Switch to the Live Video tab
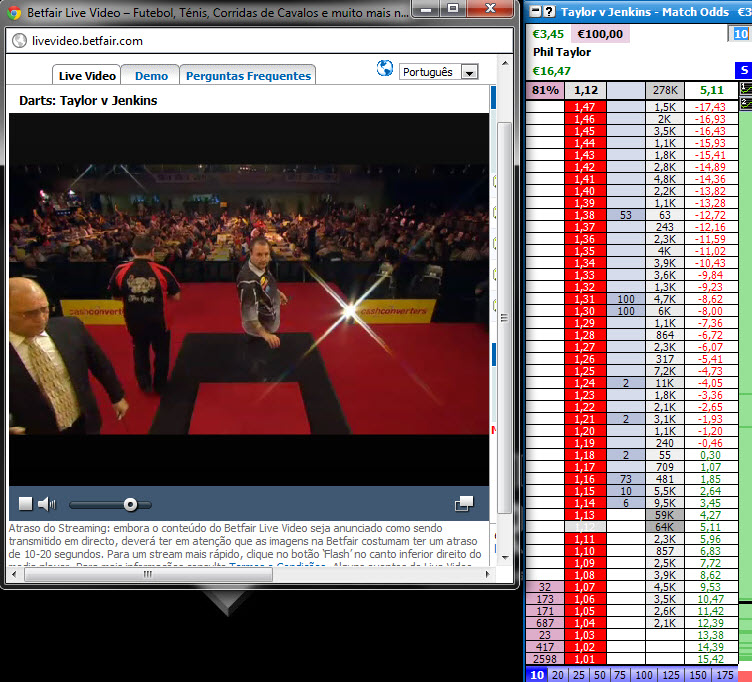Screen dimensions: 752x682 [87, 76]
